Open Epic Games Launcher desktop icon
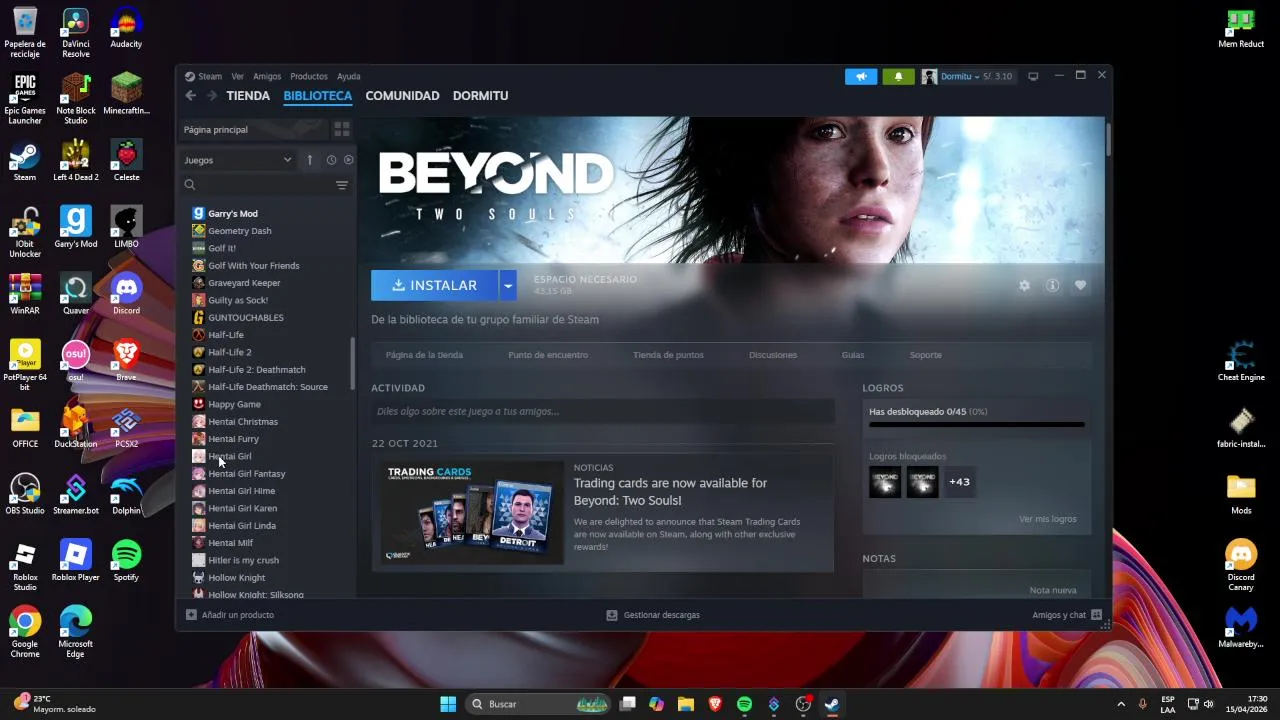1280x720 pixels. click(x=25, y=100)
